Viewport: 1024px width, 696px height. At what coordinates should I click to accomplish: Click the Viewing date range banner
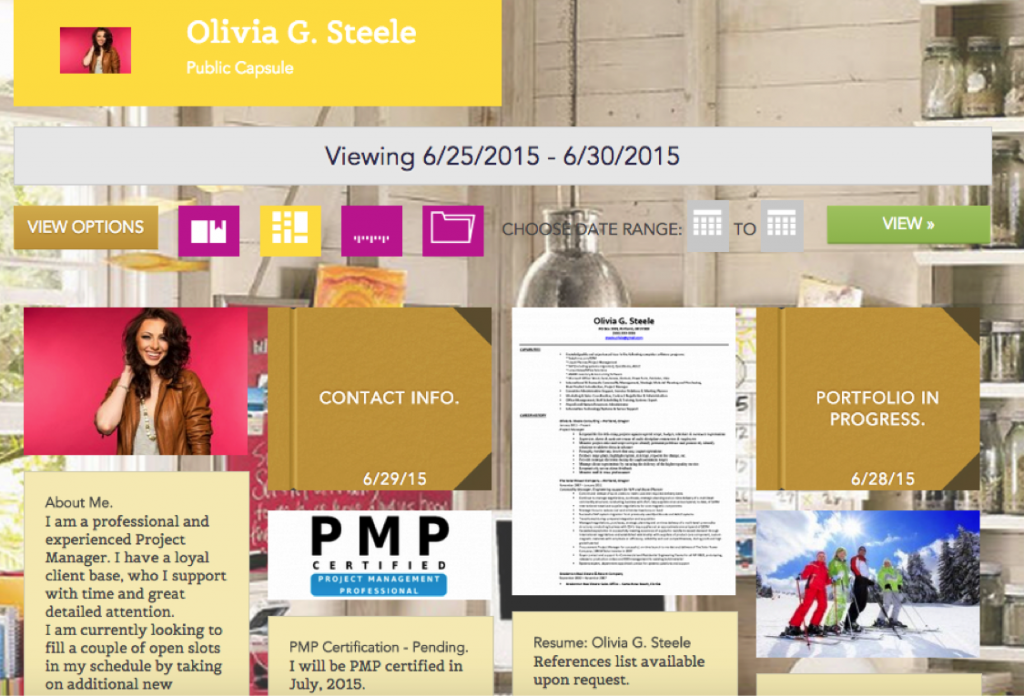(502, 156)
